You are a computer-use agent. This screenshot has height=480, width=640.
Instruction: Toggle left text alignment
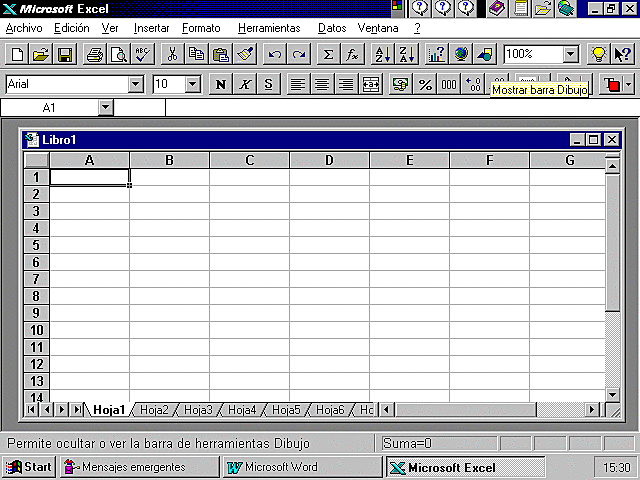(299, 84)
